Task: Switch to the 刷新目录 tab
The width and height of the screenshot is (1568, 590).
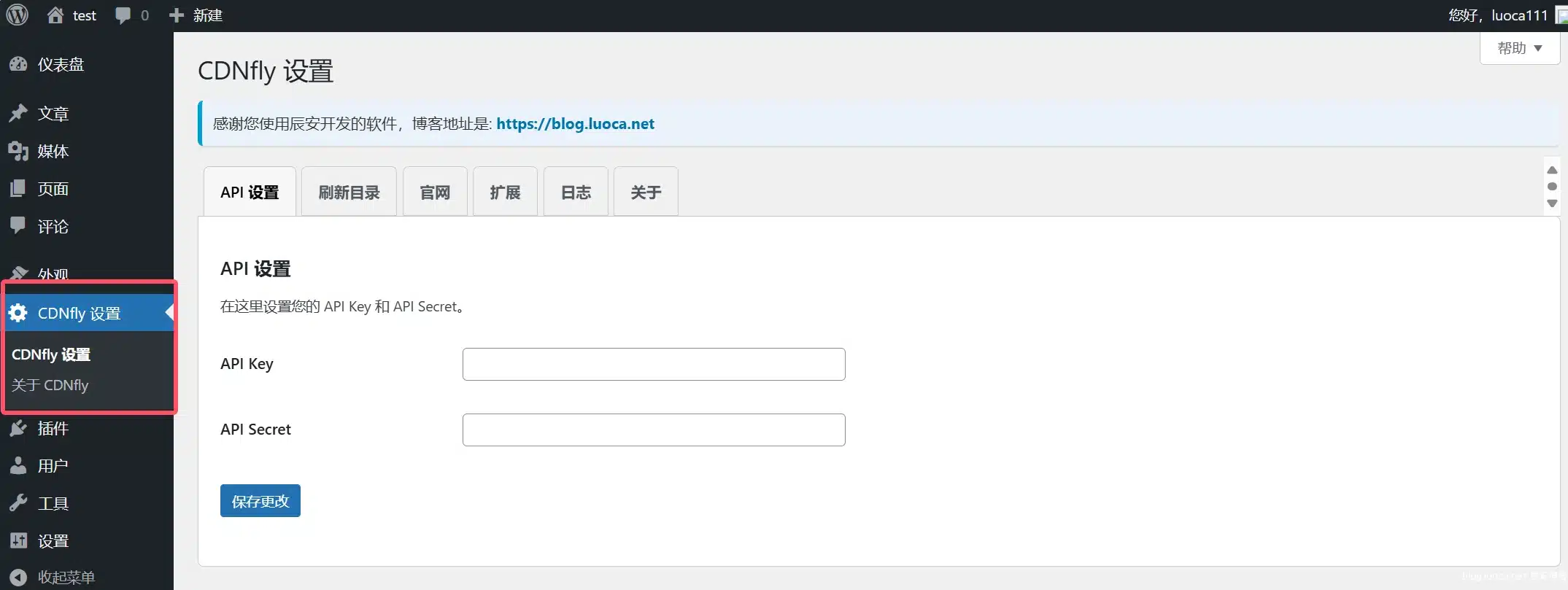Action: tap(349, 193)
